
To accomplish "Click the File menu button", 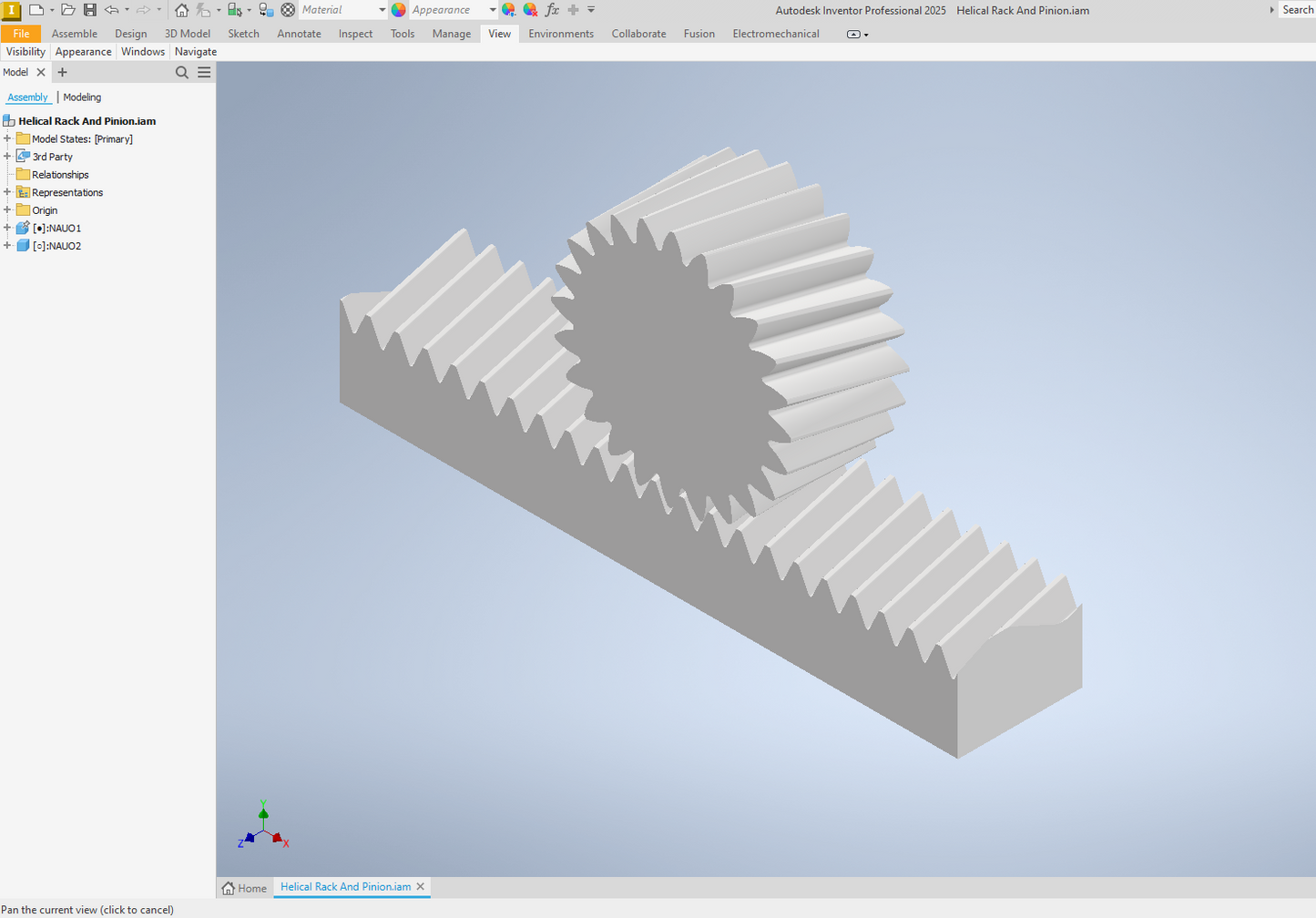I will point(21,34).
